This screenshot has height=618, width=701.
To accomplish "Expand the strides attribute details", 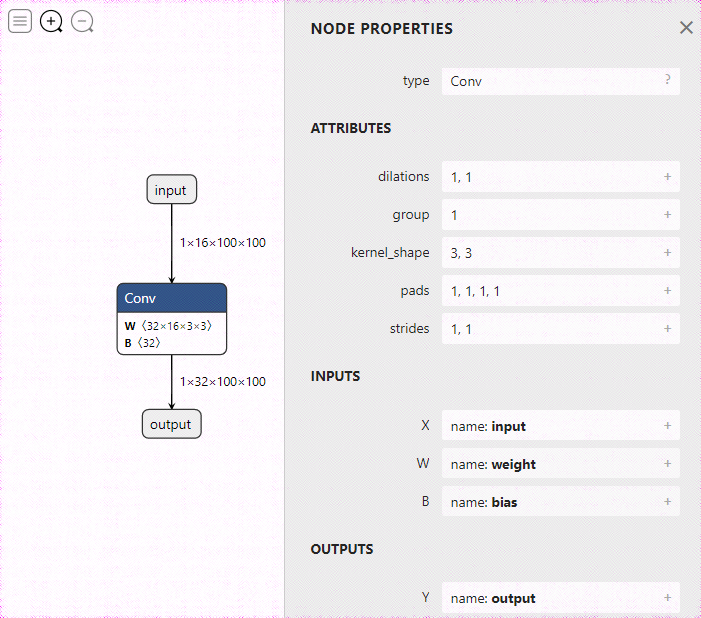I will [x=667, y=328].
